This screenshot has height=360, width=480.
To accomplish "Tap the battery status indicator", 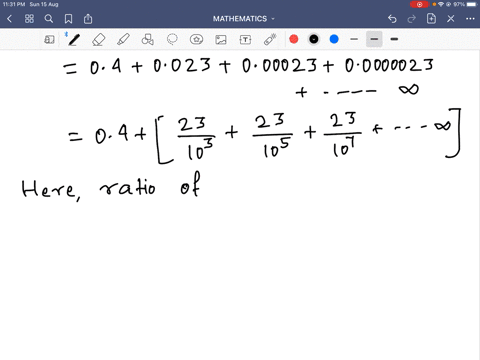I will (472, 4).
